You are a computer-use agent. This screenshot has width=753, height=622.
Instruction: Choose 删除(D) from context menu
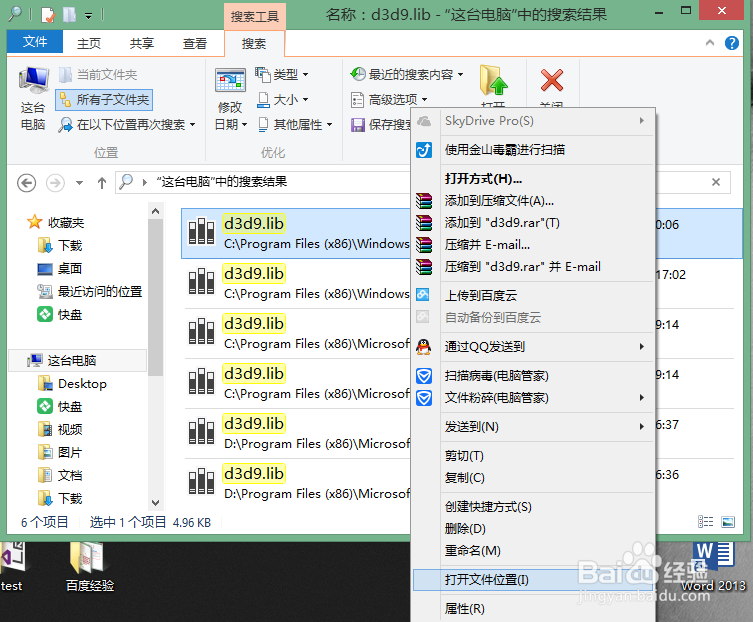pyautogui.click(x=533, y=529)
